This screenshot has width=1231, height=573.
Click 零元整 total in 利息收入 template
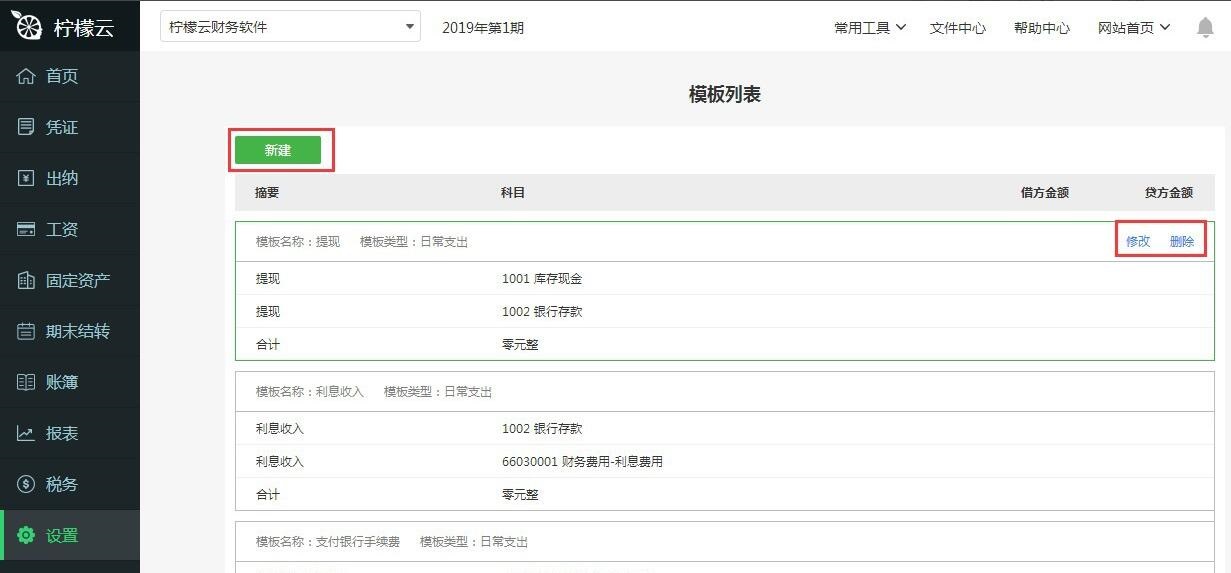point(520,495)
